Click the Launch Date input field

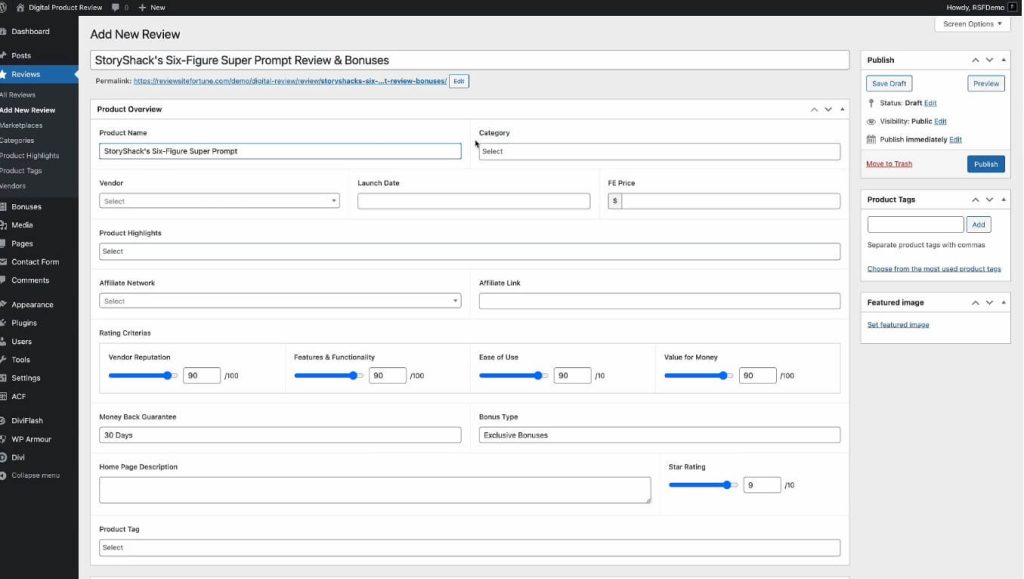[473, 201]
